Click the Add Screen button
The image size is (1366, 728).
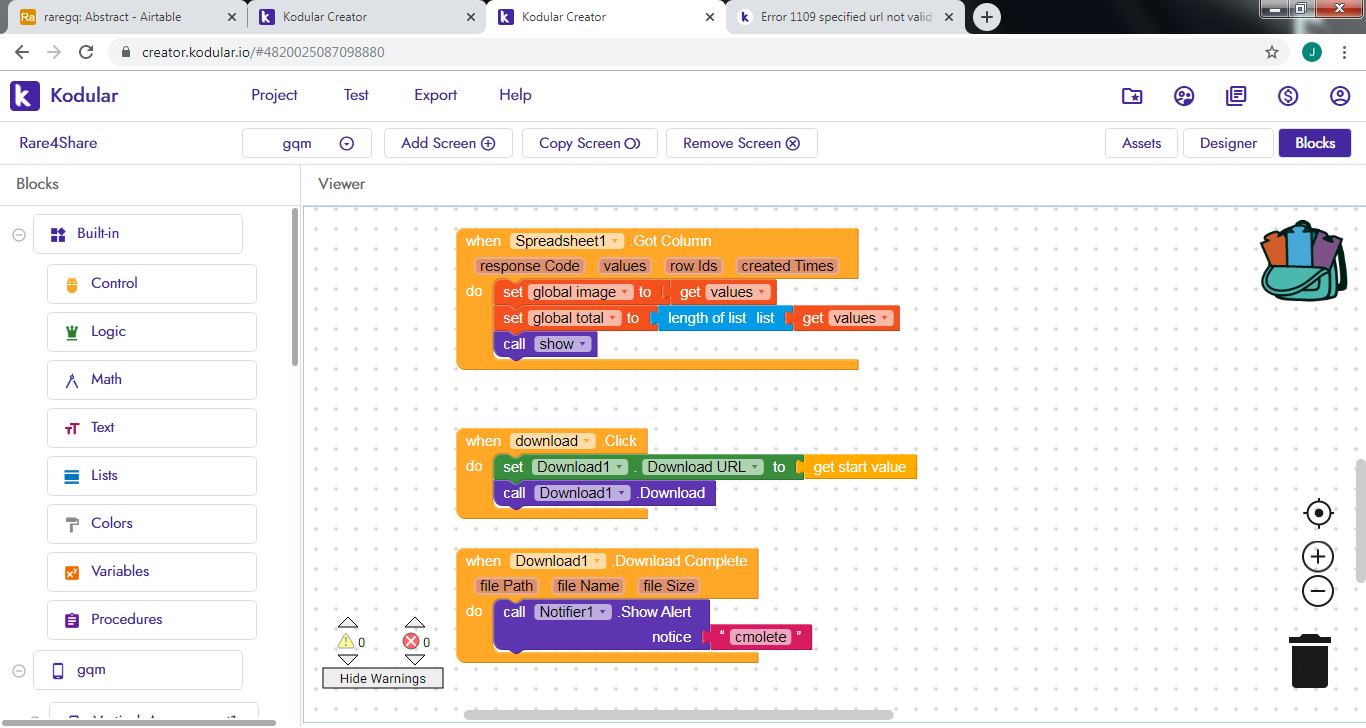point(448,143)
